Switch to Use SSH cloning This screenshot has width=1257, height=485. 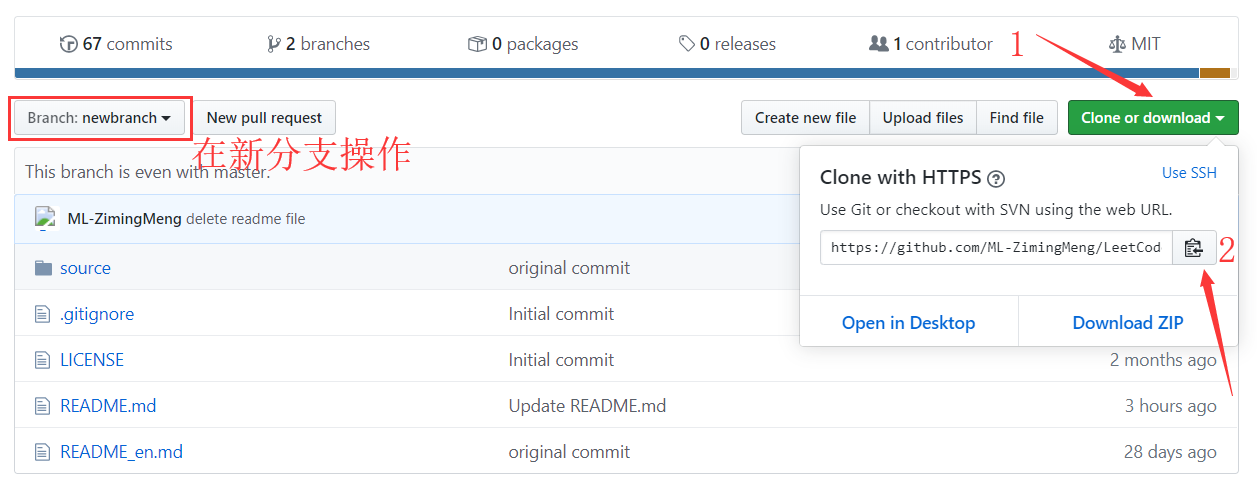click(1189, 173)
